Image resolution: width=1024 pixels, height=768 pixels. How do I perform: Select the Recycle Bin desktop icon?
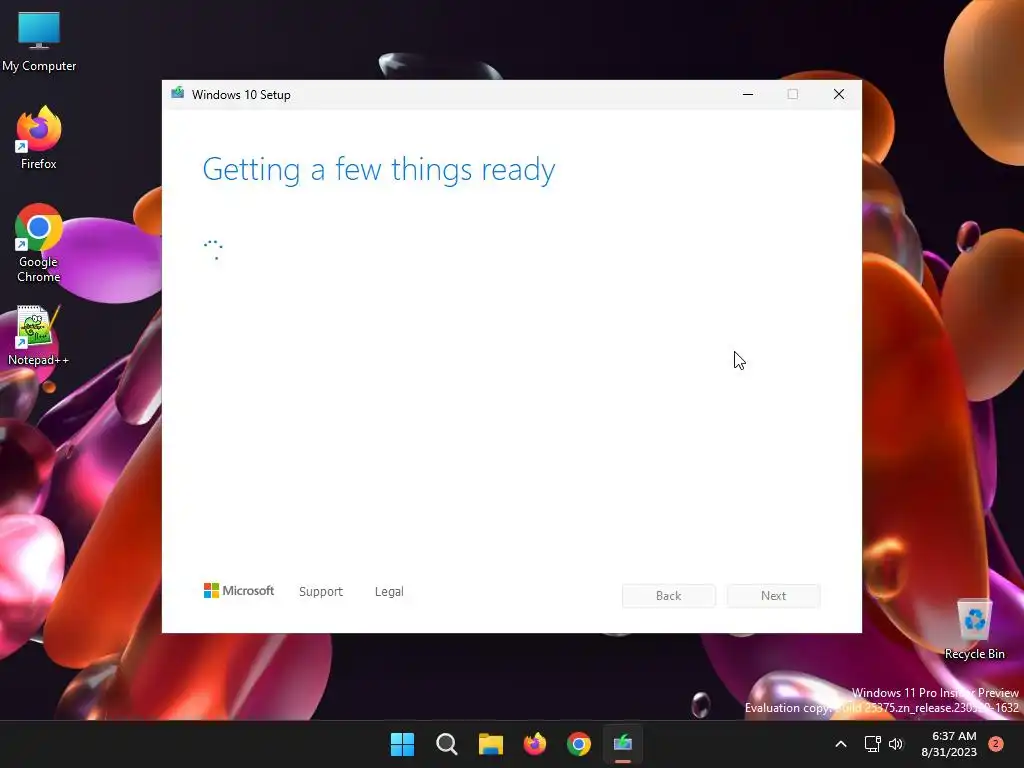pos(974,629)
